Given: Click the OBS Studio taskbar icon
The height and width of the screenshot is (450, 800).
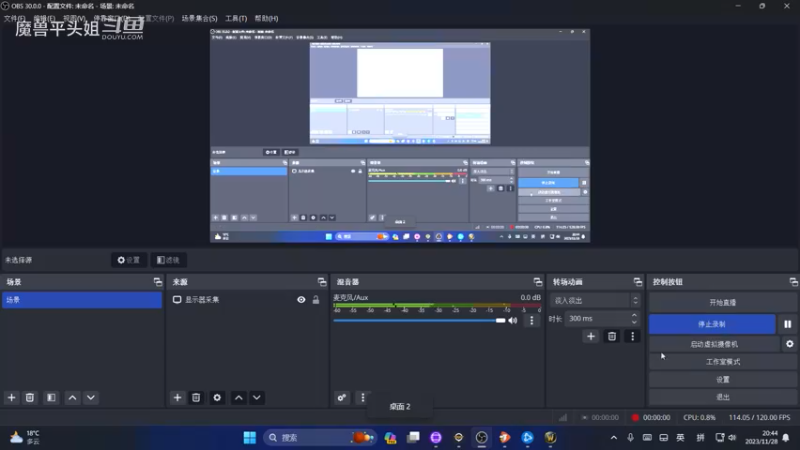Looking at the screenshot, I should [x=481, y=437].
